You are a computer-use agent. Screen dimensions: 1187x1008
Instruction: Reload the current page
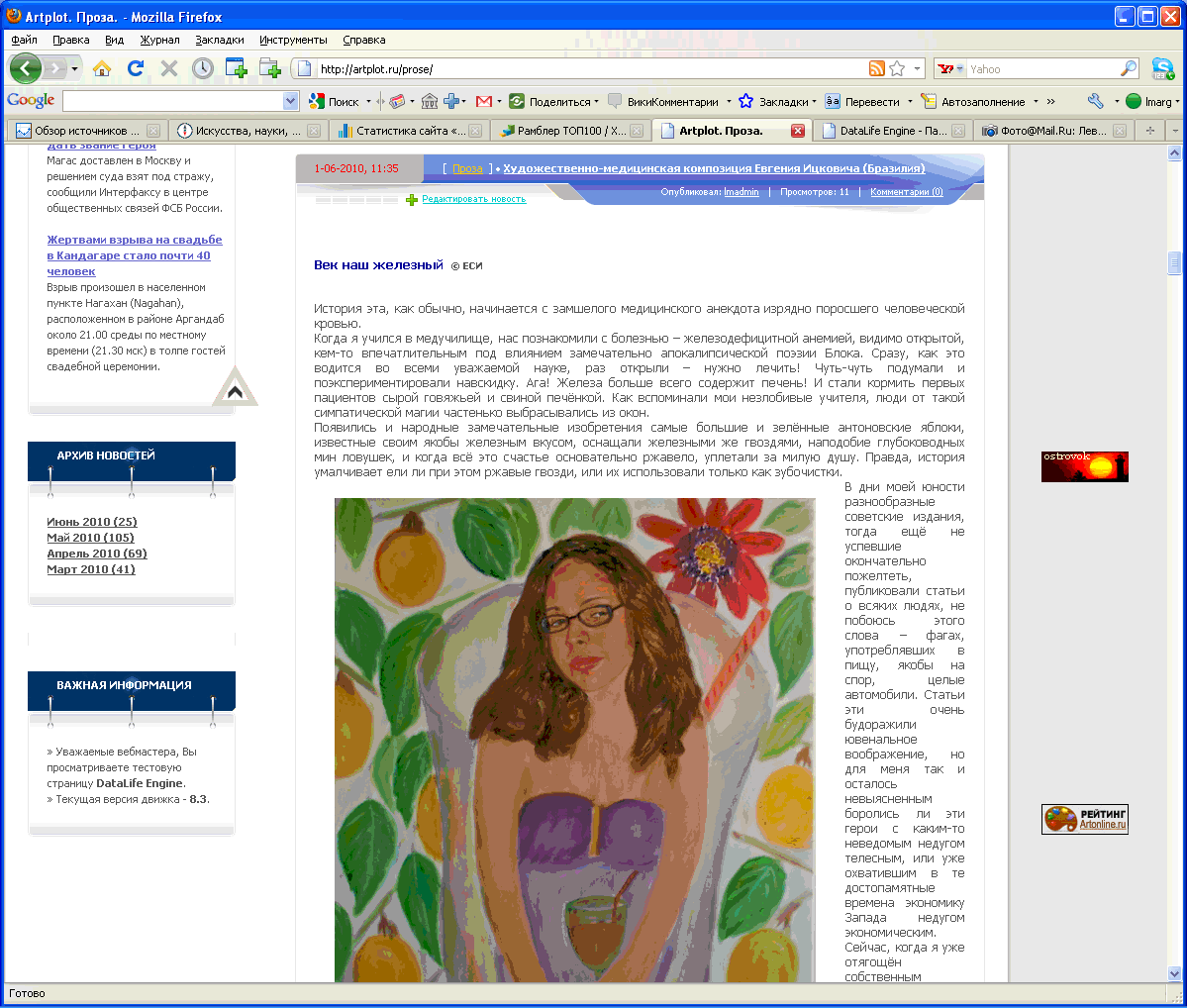coord(136,69)
